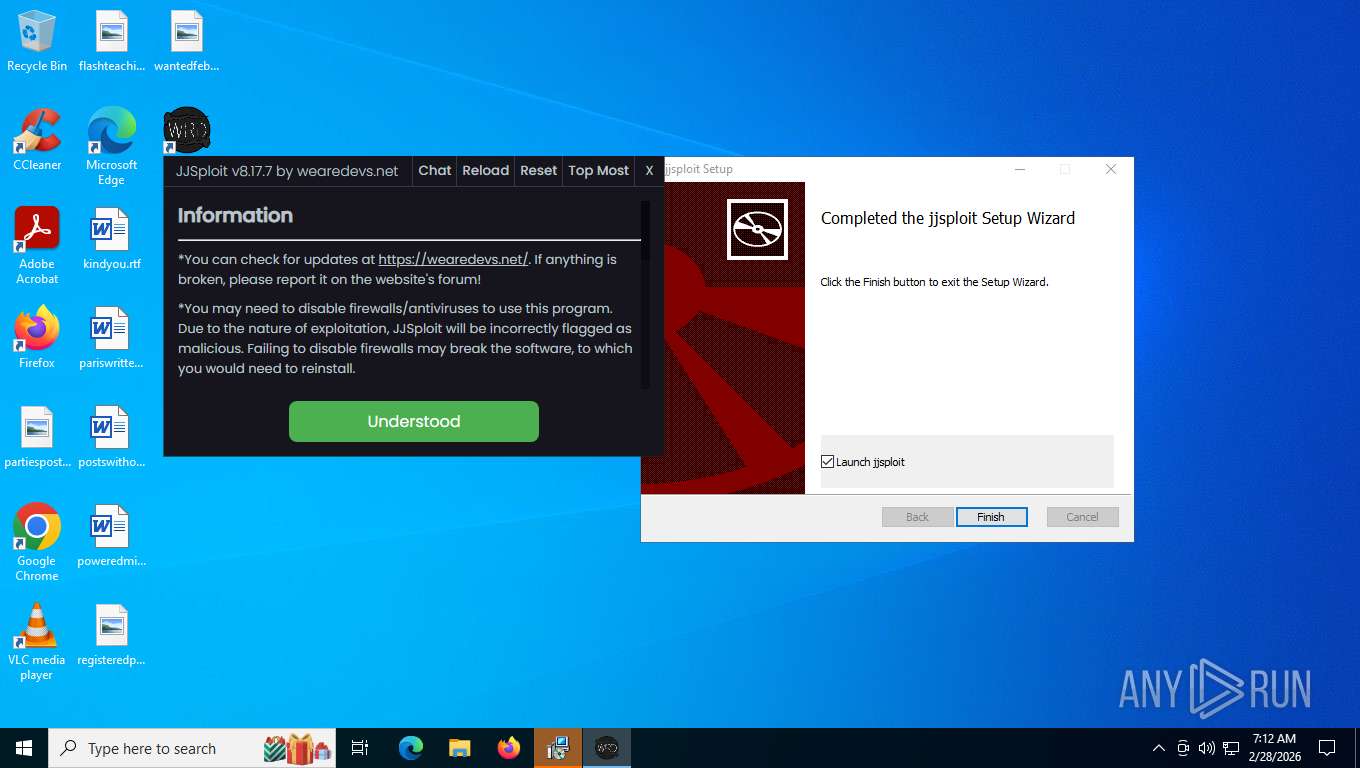Minimize the jjsploit Setup window
This screenshot has height=768, width=1360.
point(1019,170)
